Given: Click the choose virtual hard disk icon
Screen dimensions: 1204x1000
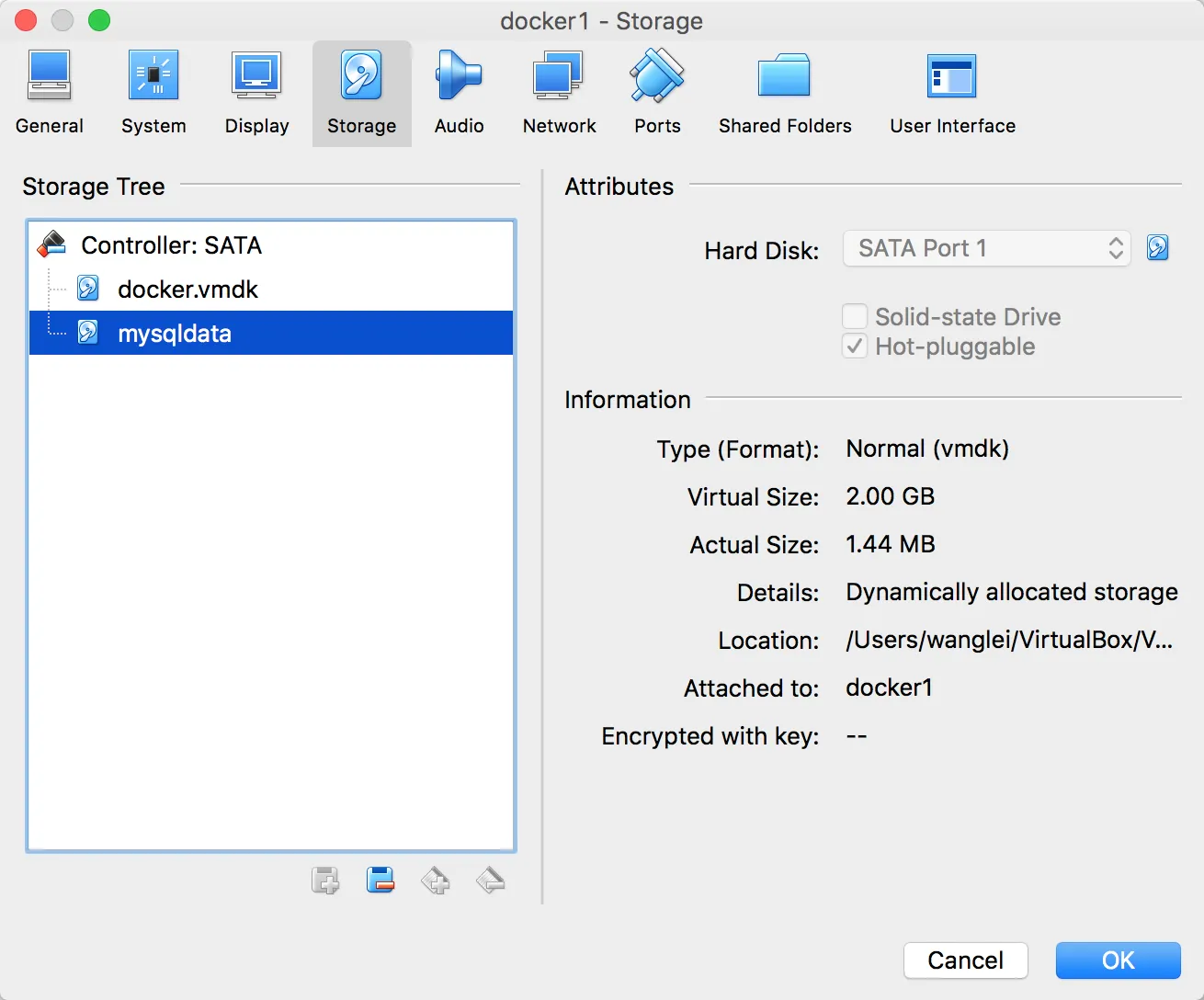Looking at the screenshot, I should 1158,248.
